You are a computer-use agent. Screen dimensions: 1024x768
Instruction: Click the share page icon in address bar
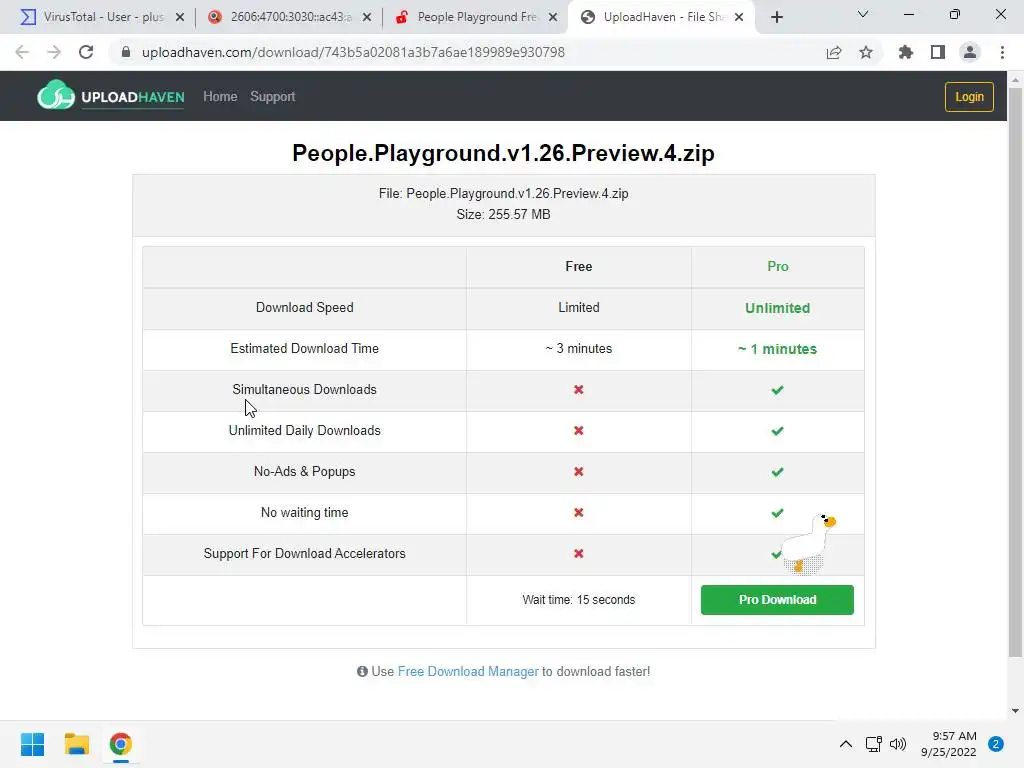coord(834,52)
